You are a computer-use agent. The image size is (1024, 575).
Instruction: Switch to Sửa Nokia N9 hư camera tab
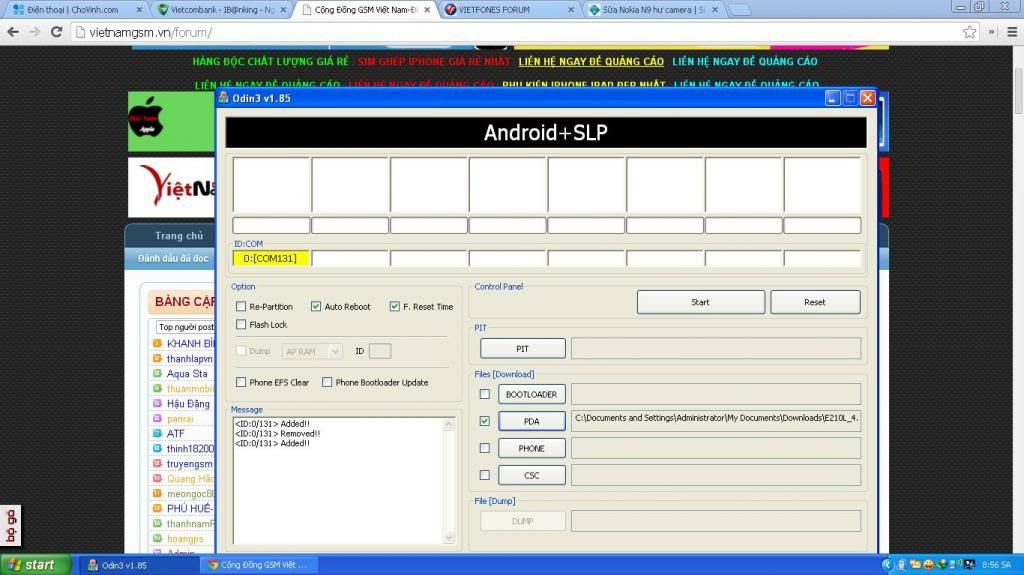[653, 10]
